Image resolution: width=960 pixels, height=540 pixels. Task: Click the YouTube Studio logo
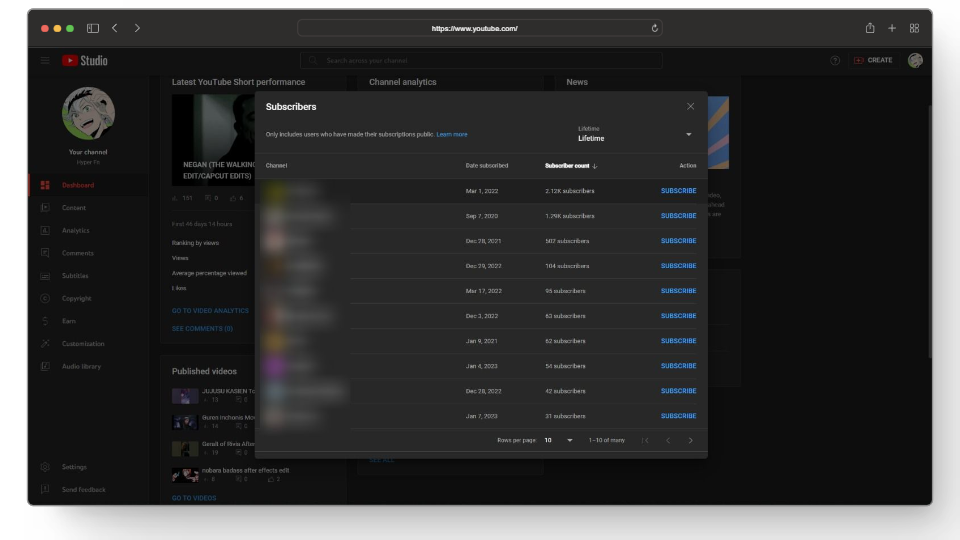tap(84, 61)
